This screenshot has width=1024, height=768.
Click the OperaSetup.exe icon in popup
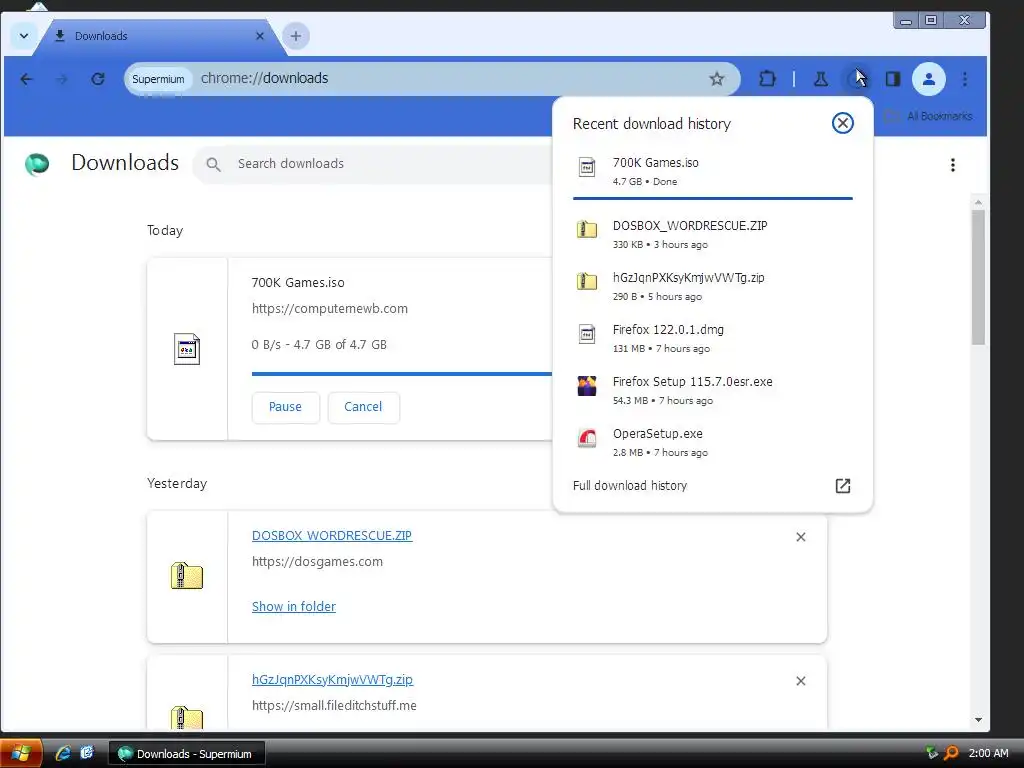click(x=587, y=438)
